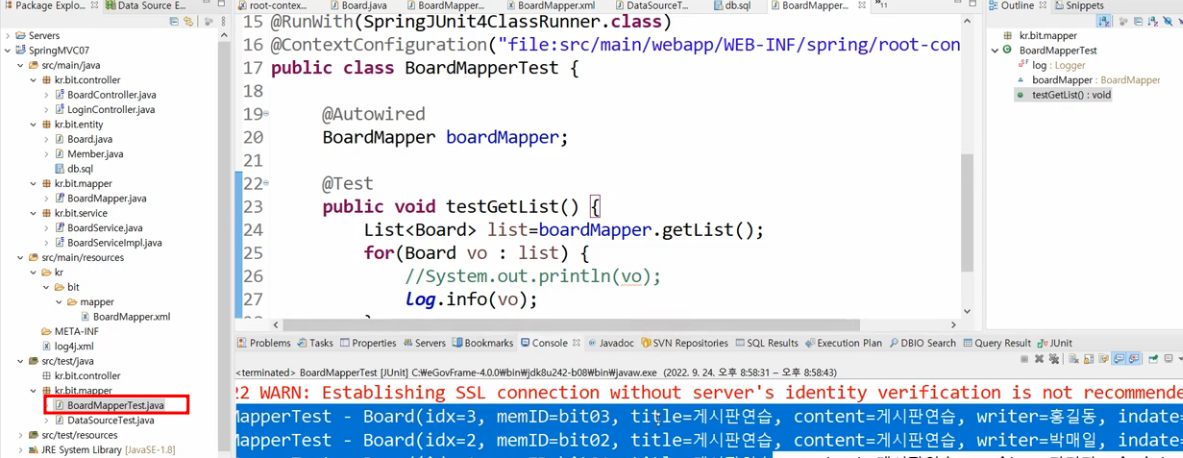Collapse src/main/java folder
This screenshot has width=1183, height=458.
[20, 65]
